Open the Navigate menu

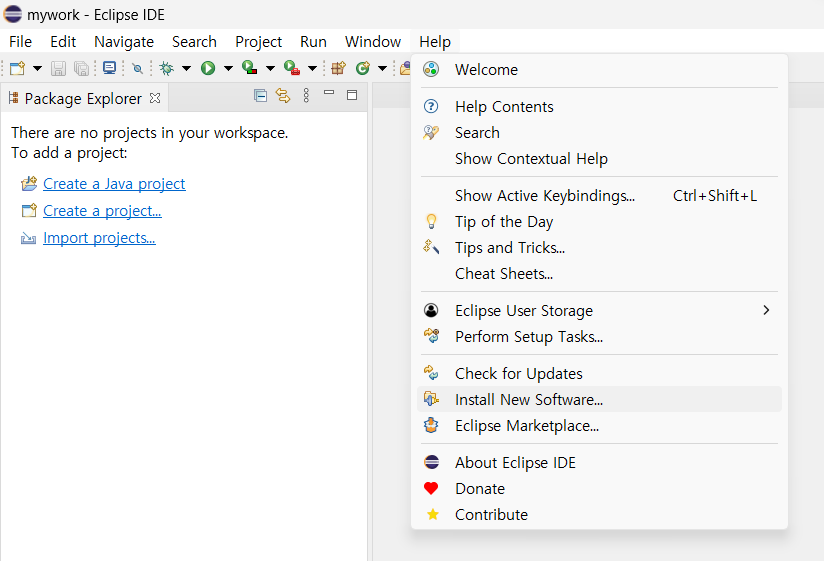(x=124, y=41)
